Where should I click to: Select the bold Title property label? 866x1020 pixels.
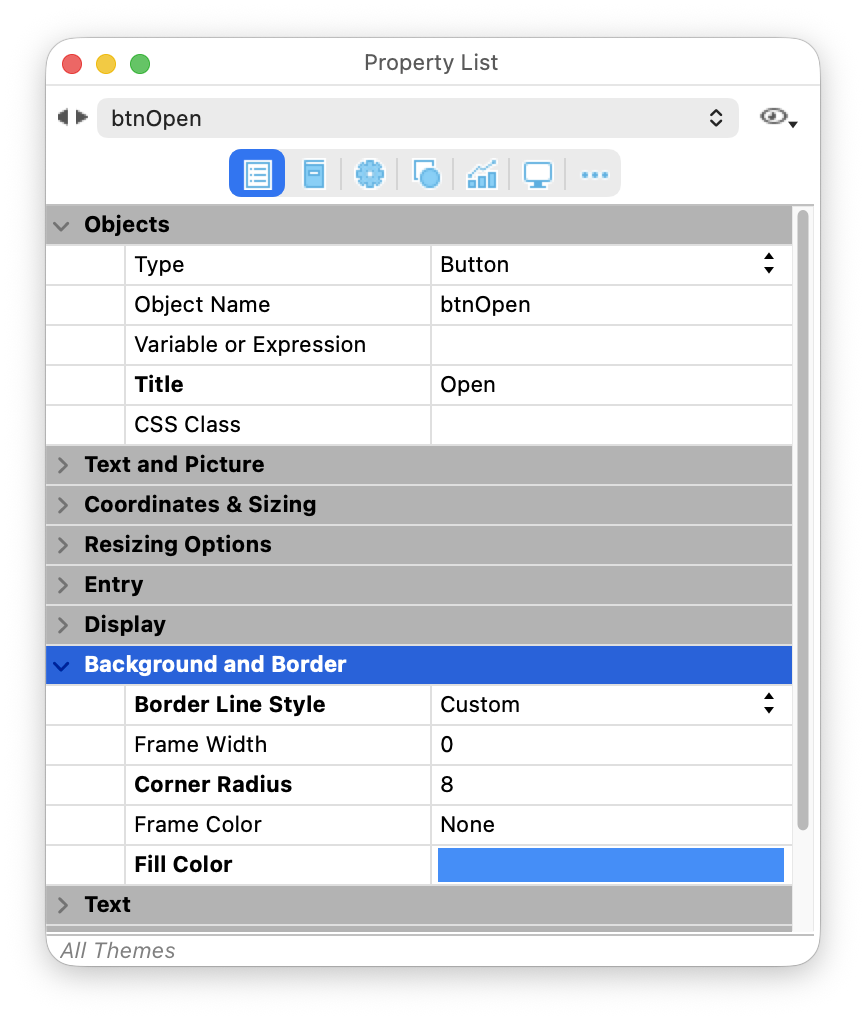159,384
